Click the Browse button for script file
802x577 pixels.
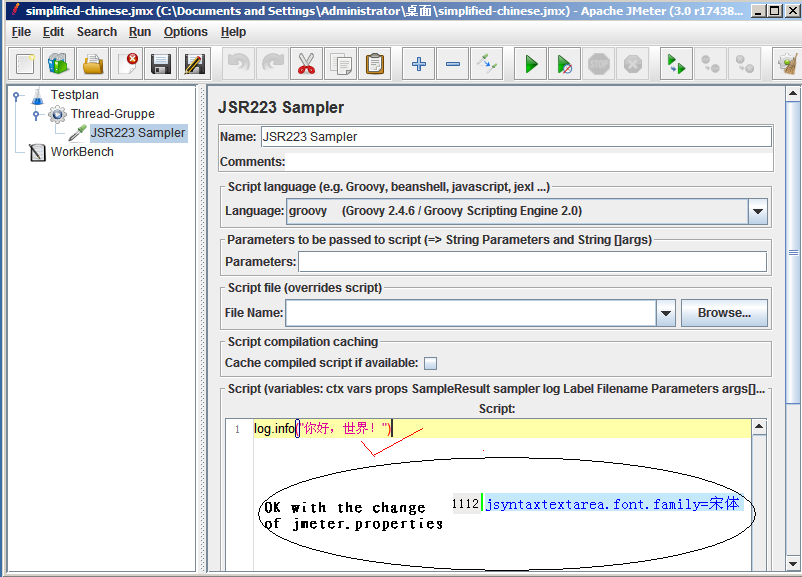(x=724, y=313)
